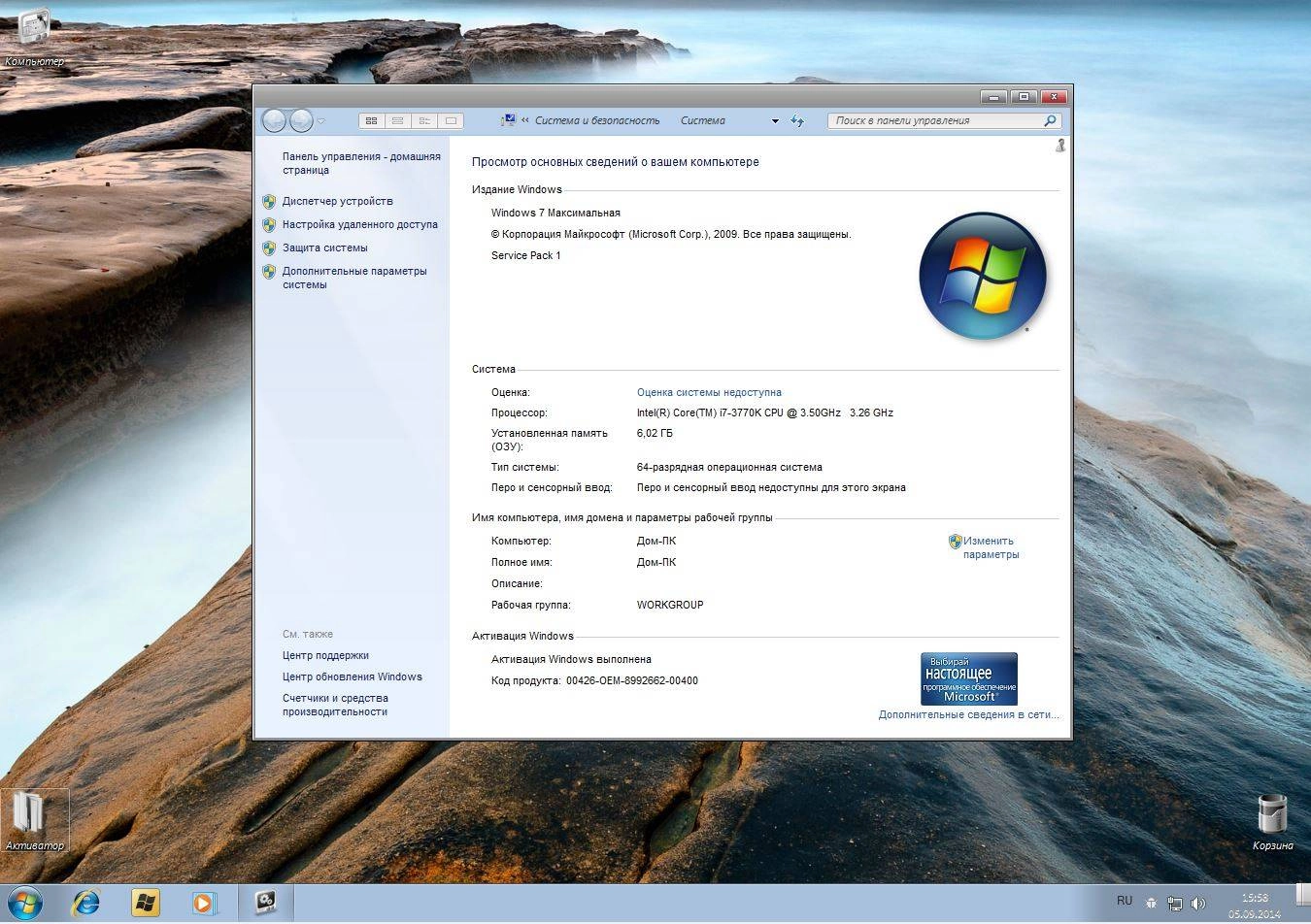Click the Оценка системы недоступна link

(x=709, y=392)
